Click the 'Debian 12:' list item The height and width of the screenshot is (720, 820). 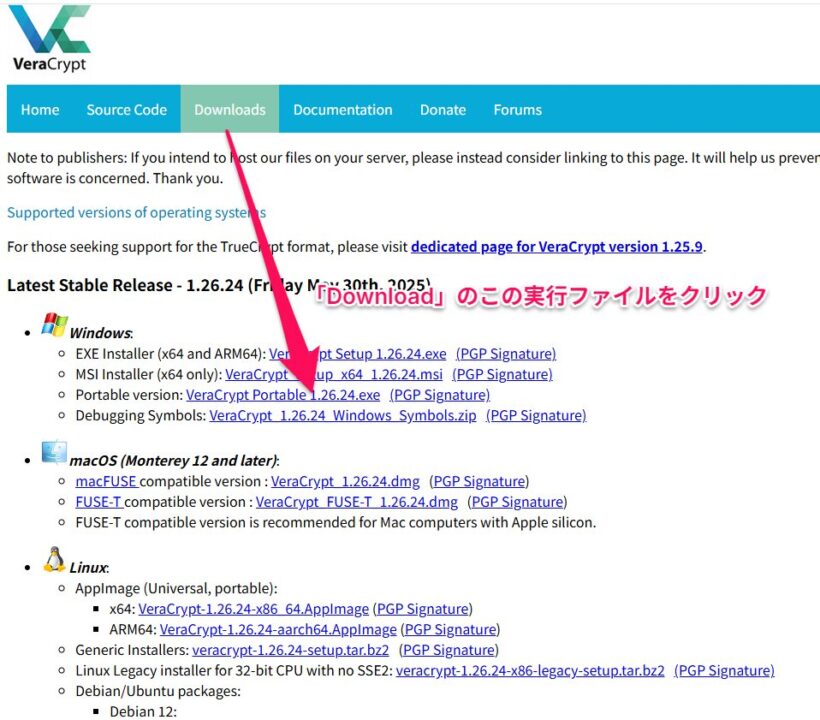[x=143, y=712]
